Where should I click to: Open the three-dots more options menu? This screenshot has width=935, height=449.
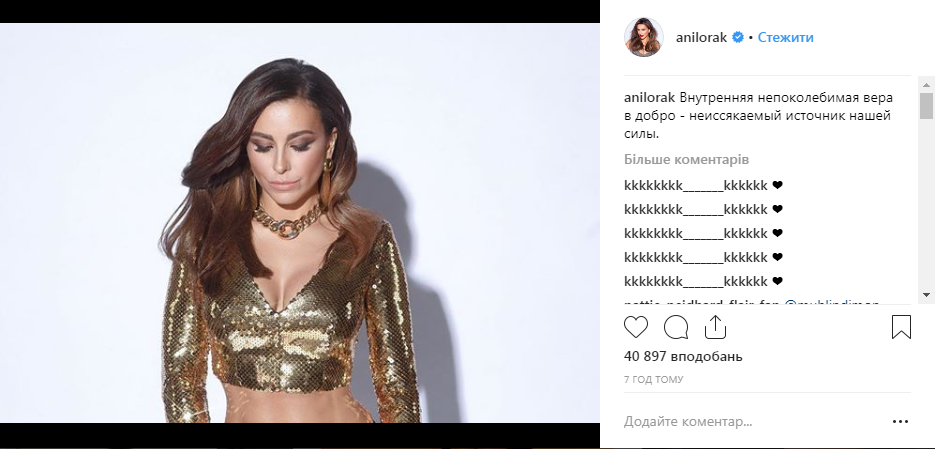[x=900, y=422]
